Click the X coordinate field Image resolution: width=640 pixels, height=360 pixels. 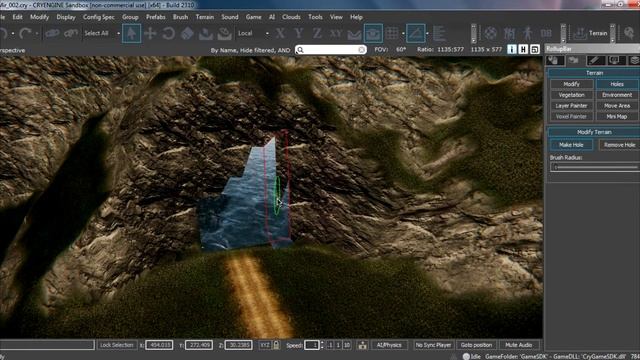click(x=159, y=345)
